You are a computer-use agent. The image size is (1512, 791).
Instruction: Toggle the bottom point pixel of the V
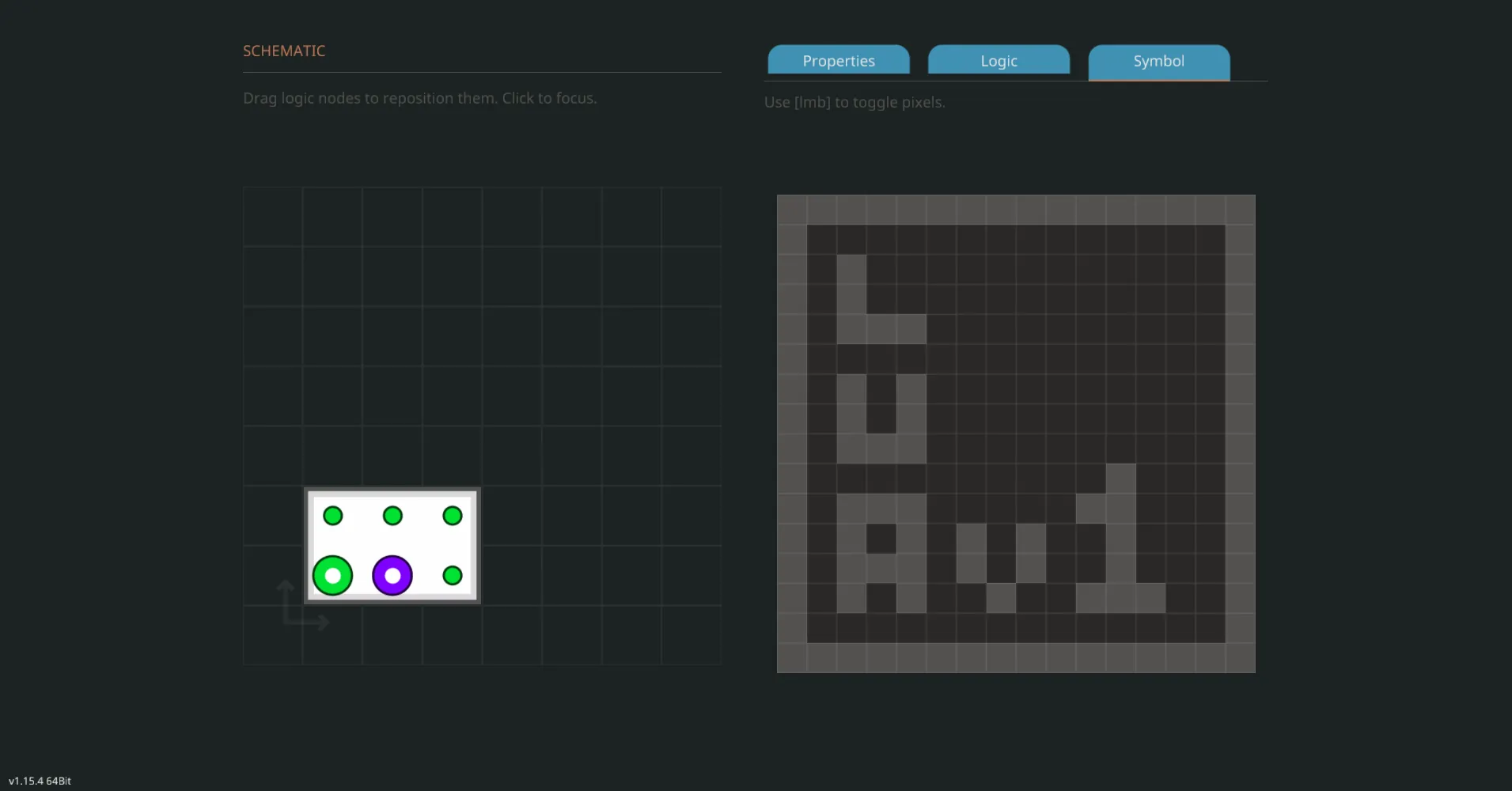[1001, 598]
